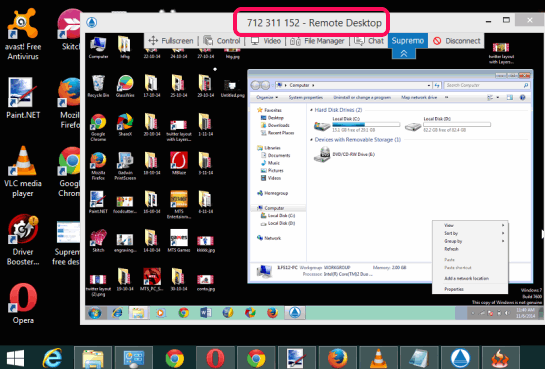
Task: Select Network in navigation pane
Action: tap(269, 238)
